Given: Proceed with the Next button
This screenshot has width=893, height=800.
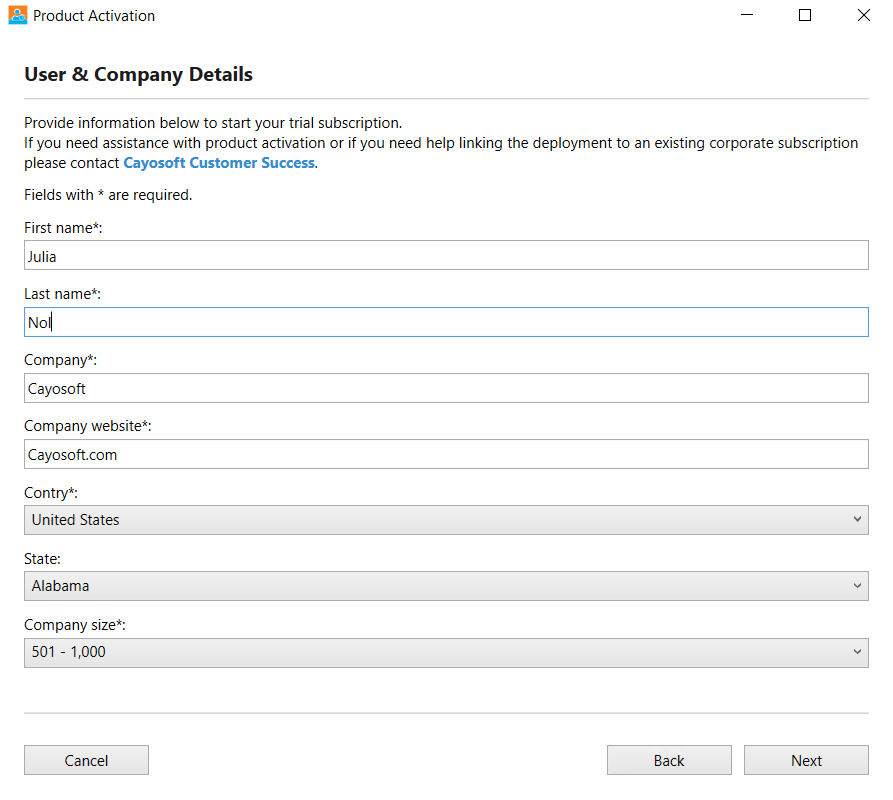Looking at the screenshot, I should pyautogui.click(x=806, y=760).
